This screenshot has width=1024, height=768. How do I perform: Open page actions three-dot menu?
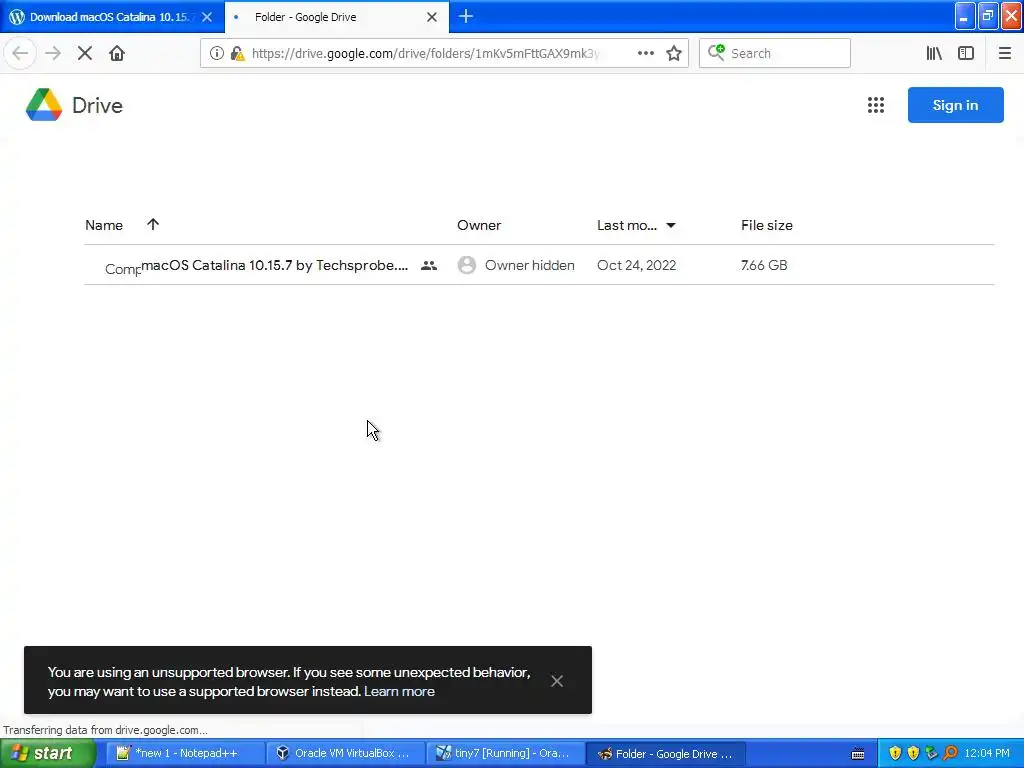pos(645,53)
